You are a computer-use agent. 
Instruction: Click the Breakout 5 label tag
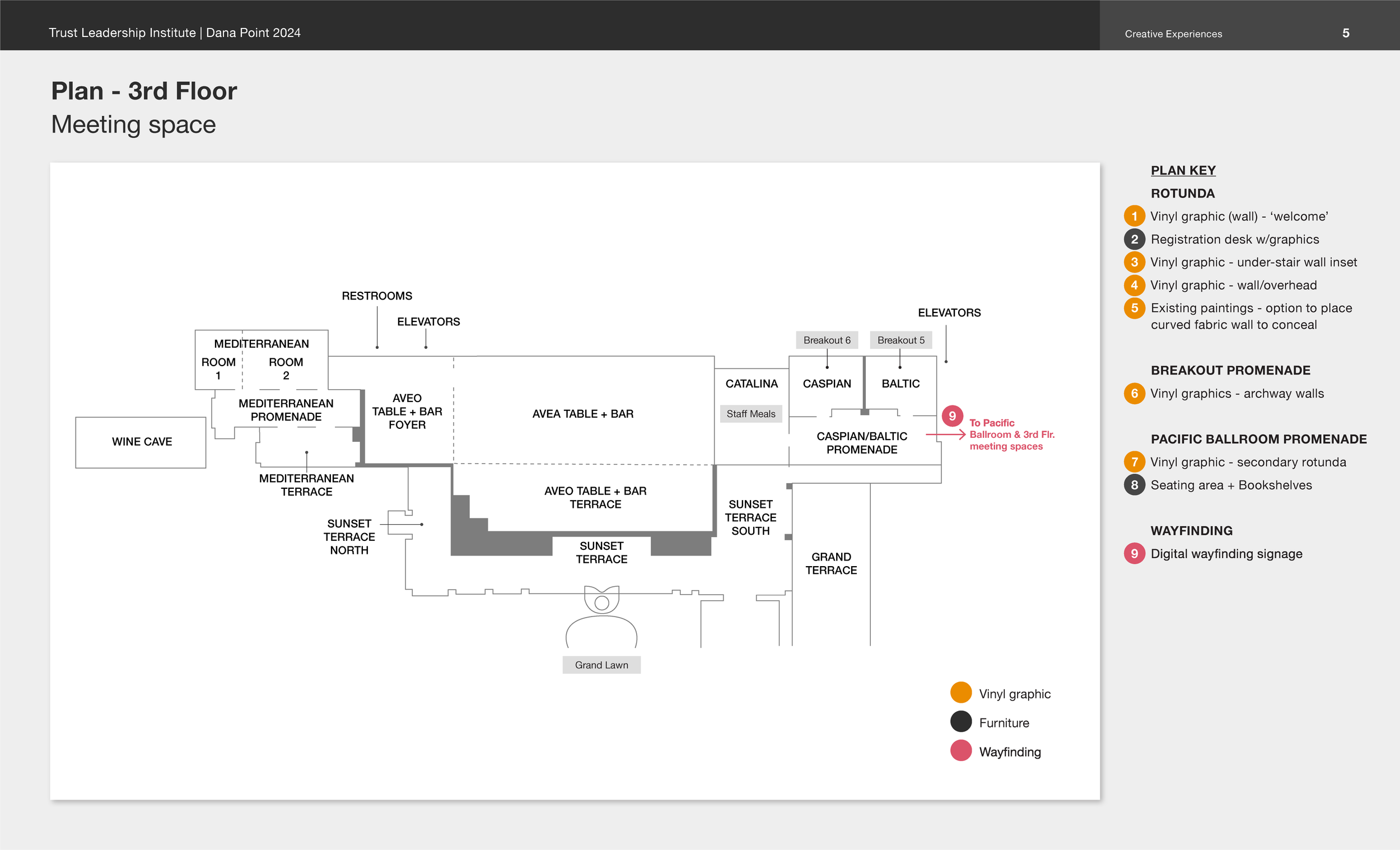tap(900, 340)
